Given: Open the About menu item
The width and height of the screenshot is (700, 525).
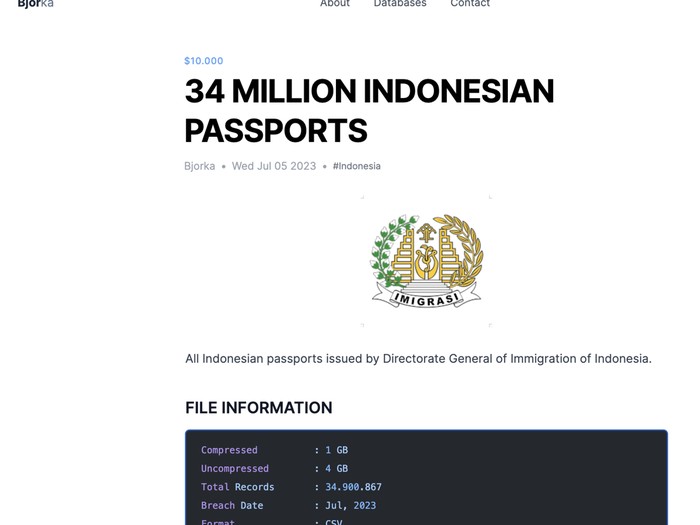Looking at the screenshot, I should point(335,4).
